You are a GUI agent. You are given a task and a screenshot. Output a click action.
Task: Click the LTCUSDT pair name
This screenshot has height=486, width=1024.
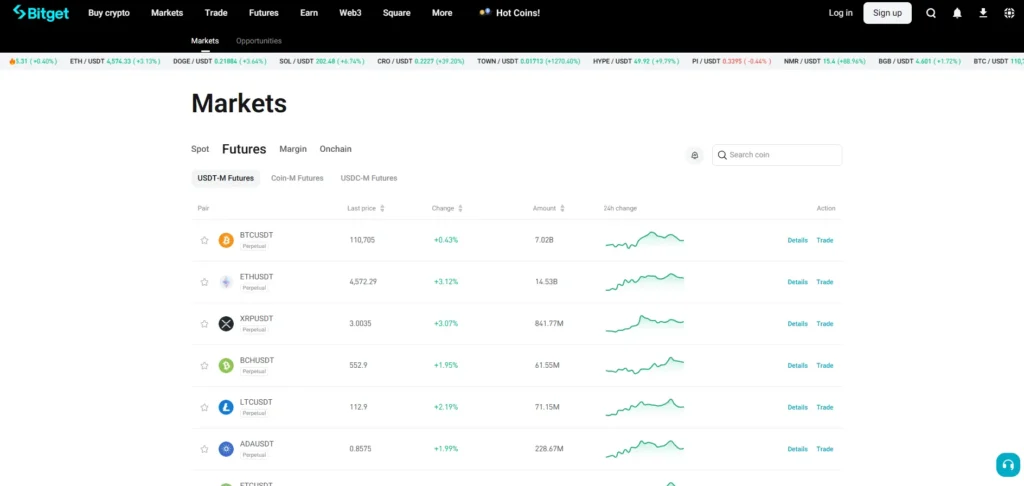tap(256, 402)
